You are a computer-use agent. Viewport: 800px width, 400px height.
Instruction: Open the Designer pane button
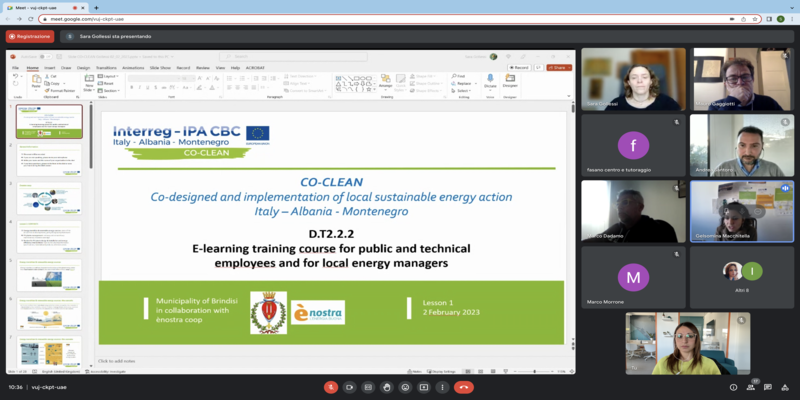point(510,81)
